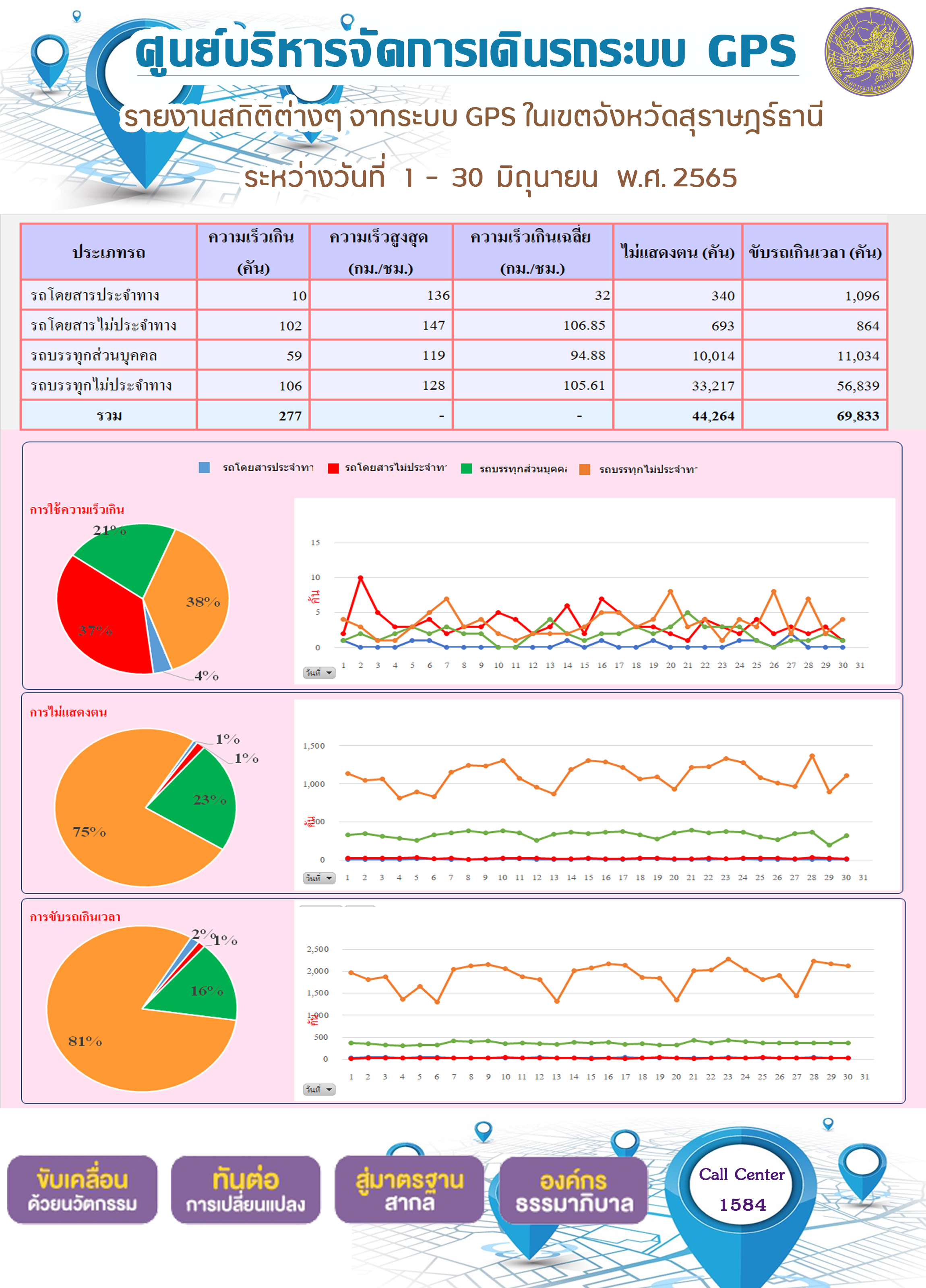Click the 38% orange slice in speeding pie

pyautogui.click(x=193, y=596)
